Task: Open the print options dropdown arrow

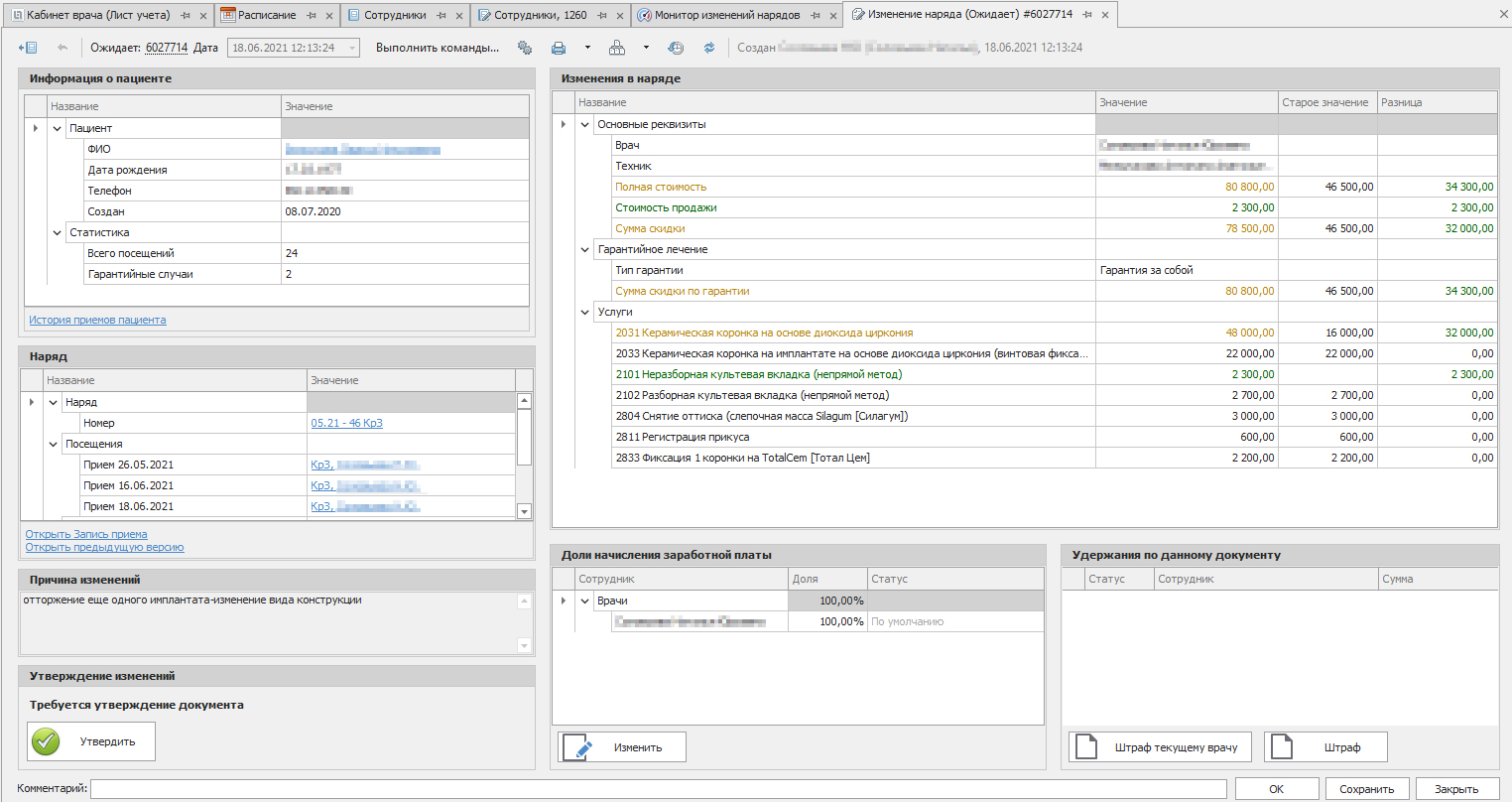Action: [x=587, y=48]
